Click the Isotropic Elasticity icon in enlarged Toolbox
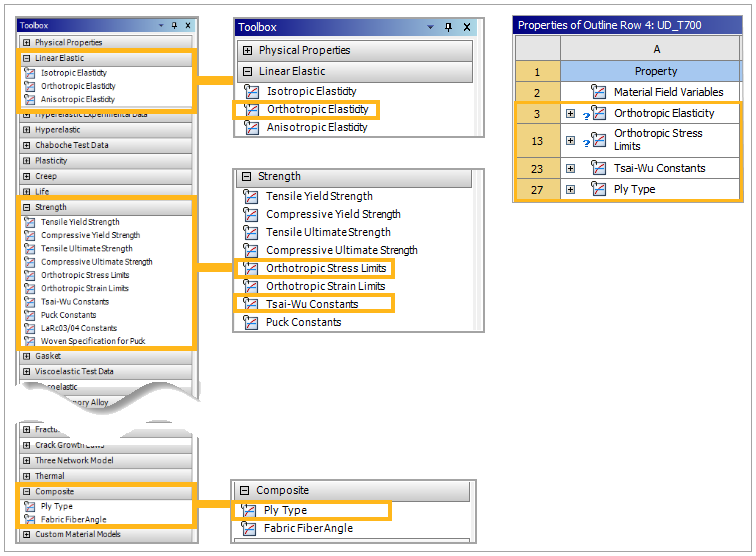This screenshot has width=756, height=556. pos(251,91)
